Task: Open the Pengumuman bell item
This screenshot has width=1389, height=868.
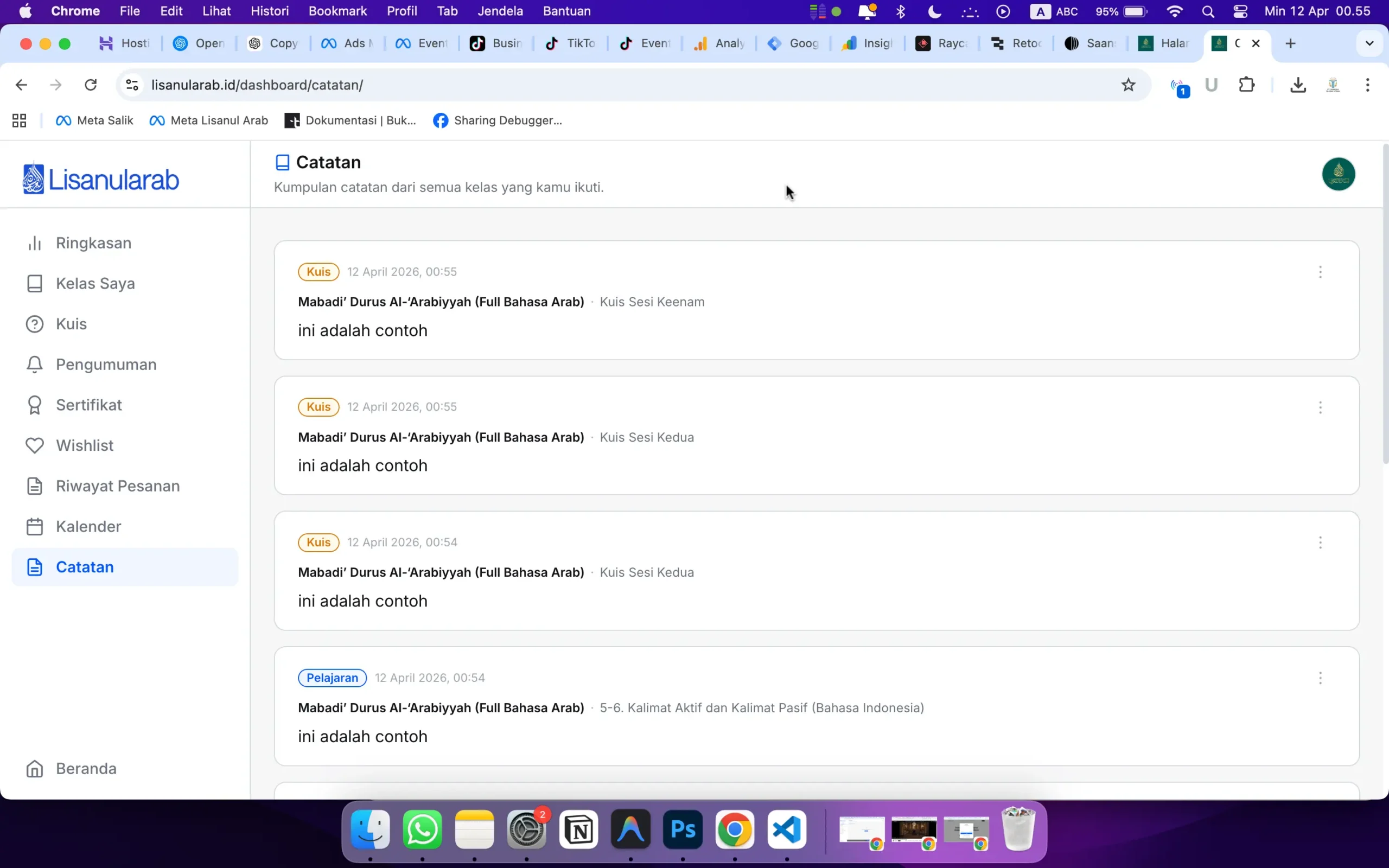Action: (x=106, y=365)
